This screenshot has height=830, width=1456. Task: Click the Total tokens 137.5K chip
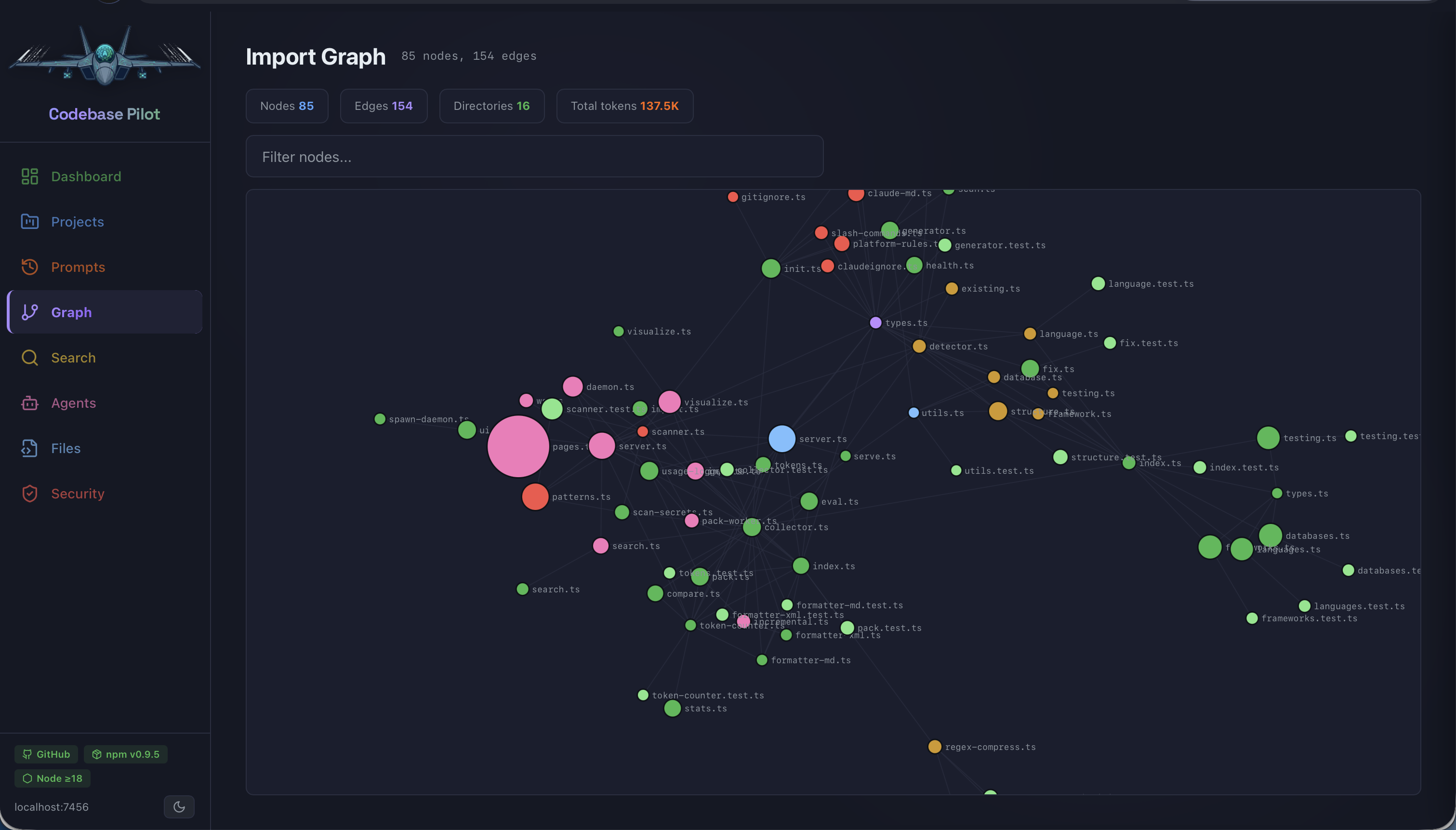(x=624, y=106)
